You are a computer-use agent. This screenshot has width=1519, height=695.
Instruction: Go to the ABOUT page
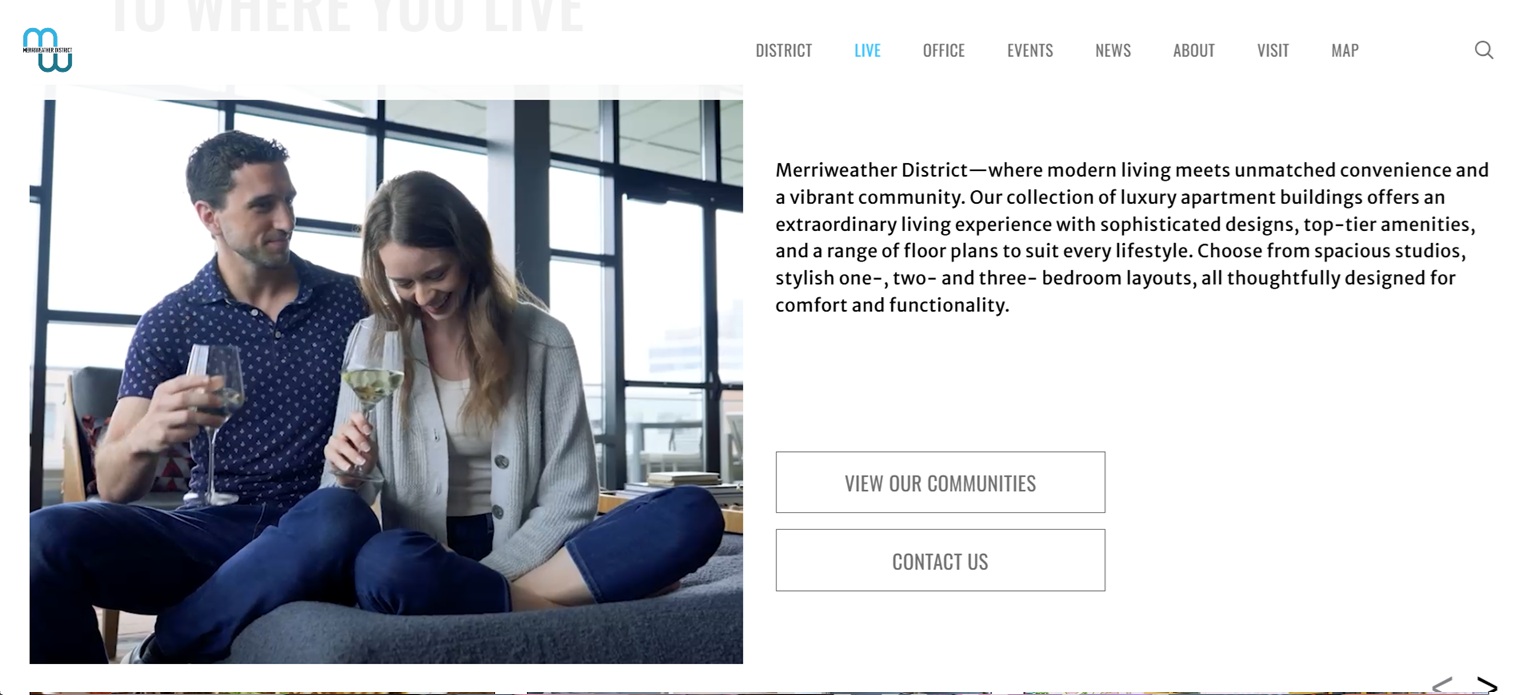click(x=1194, y=50)
